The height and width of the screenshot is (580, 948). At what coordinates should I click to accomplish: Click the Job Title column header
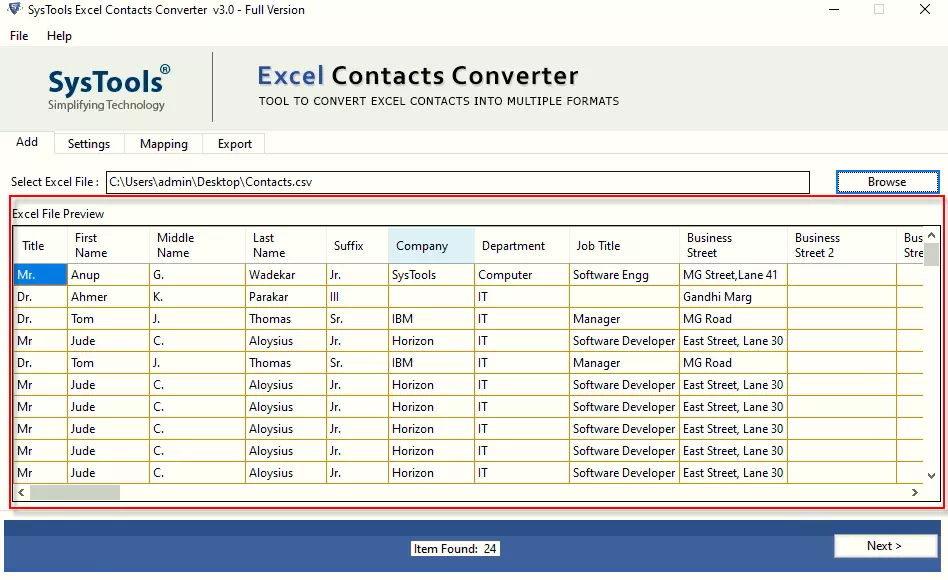coord(598,246)
